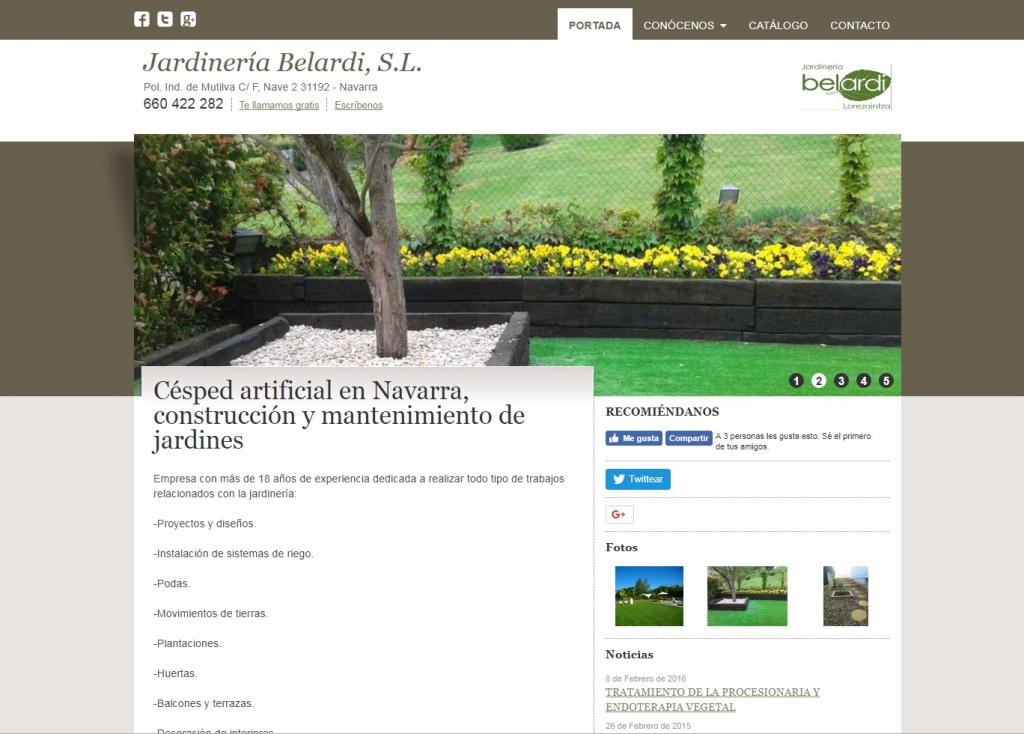Go to slide 3 of the carousel
The height and width of the screenshot is (734, 1024).
tap(841, 381)
